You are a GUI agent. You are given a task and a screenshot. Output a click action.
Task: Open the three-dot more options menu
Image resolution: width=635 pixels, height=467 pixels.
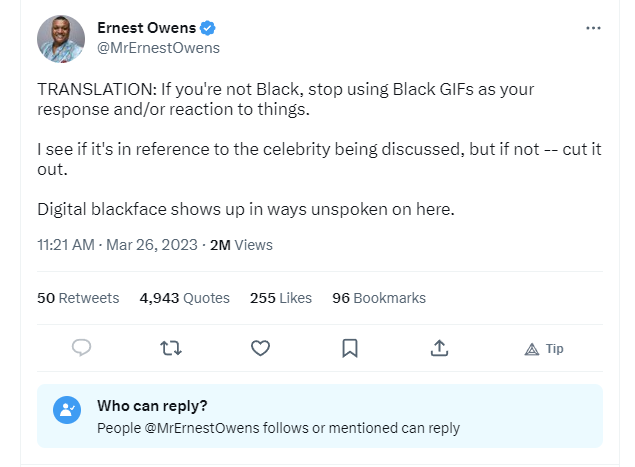[x=594, y=27]
